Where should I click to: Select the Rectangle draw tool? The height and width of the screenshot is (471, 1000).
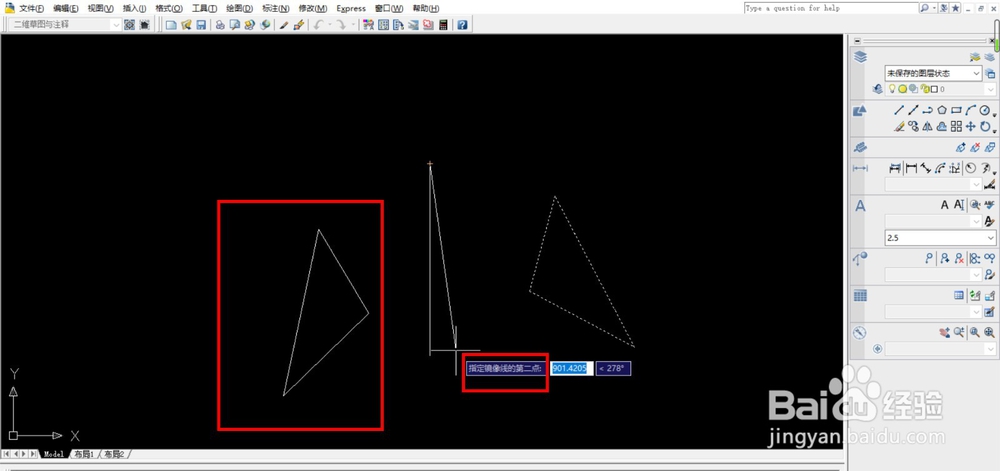click(x=956, y=110)
